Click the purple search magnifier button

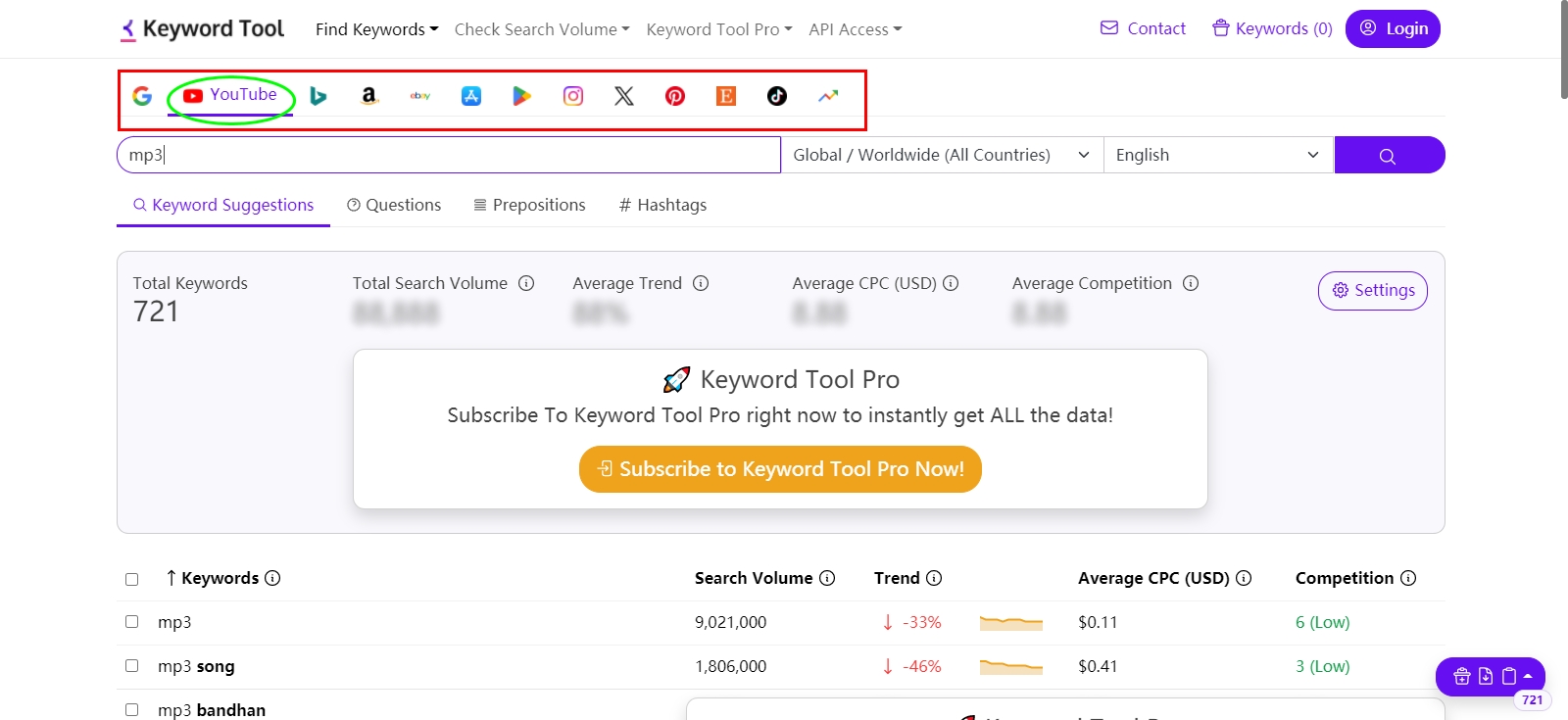(1390, 155)
